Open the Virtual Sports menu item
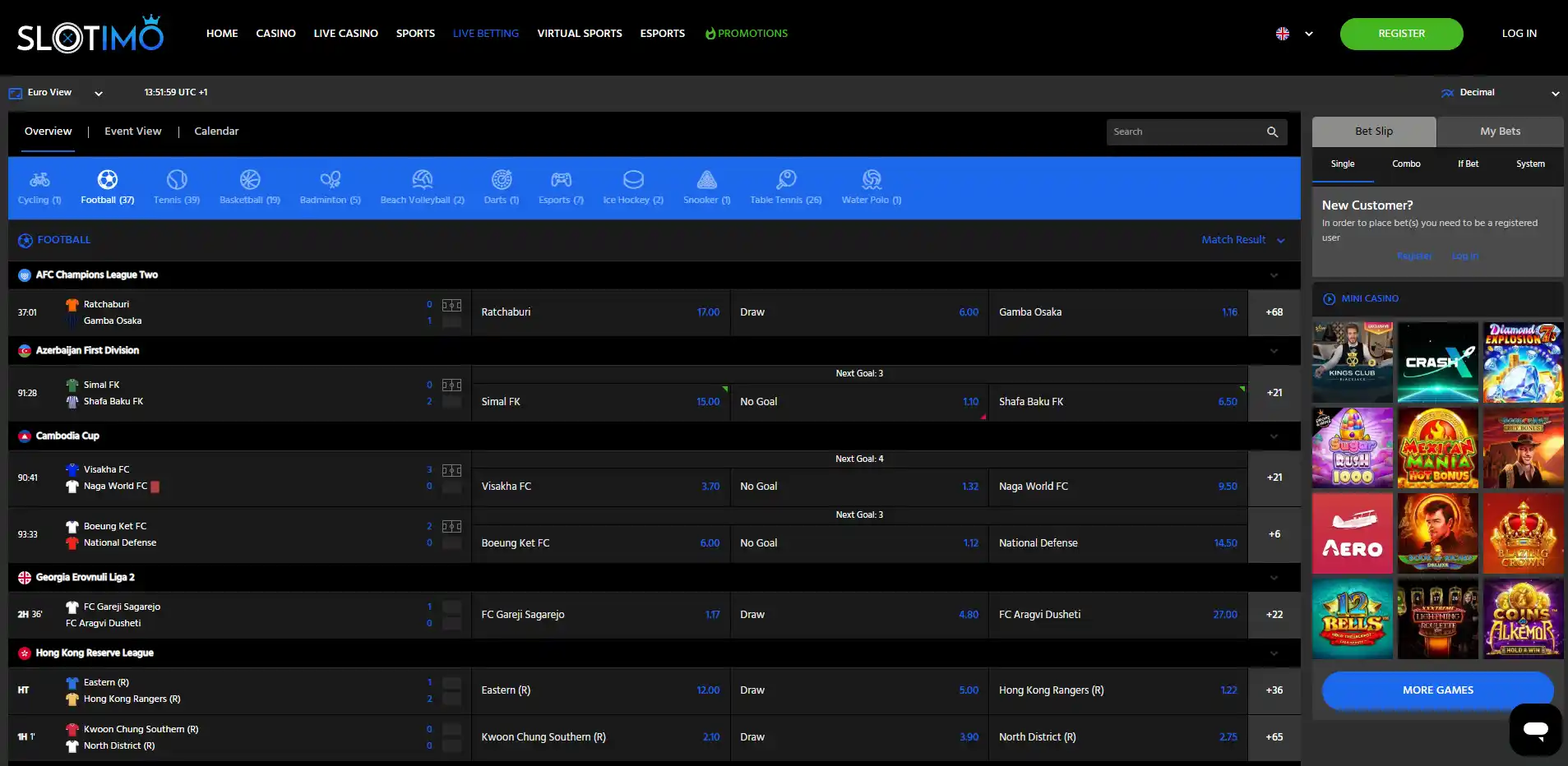This screenshot has height=766, width=1568. click(580, 34)
